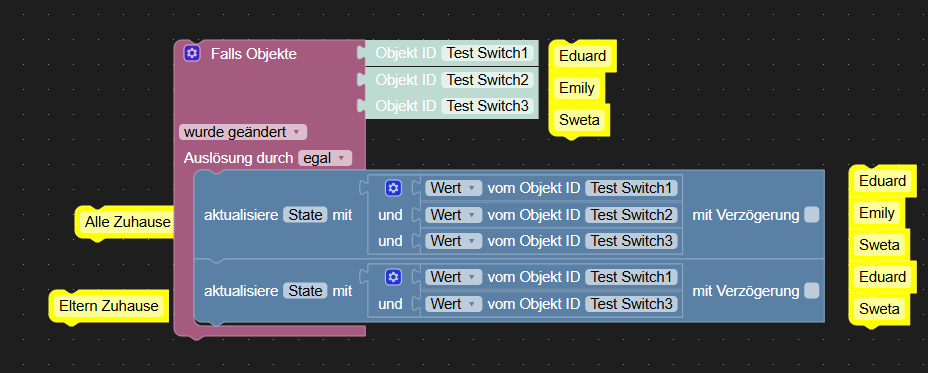
Task: Click the 'Falls Objekte' block title
Action: coord(254,54)
